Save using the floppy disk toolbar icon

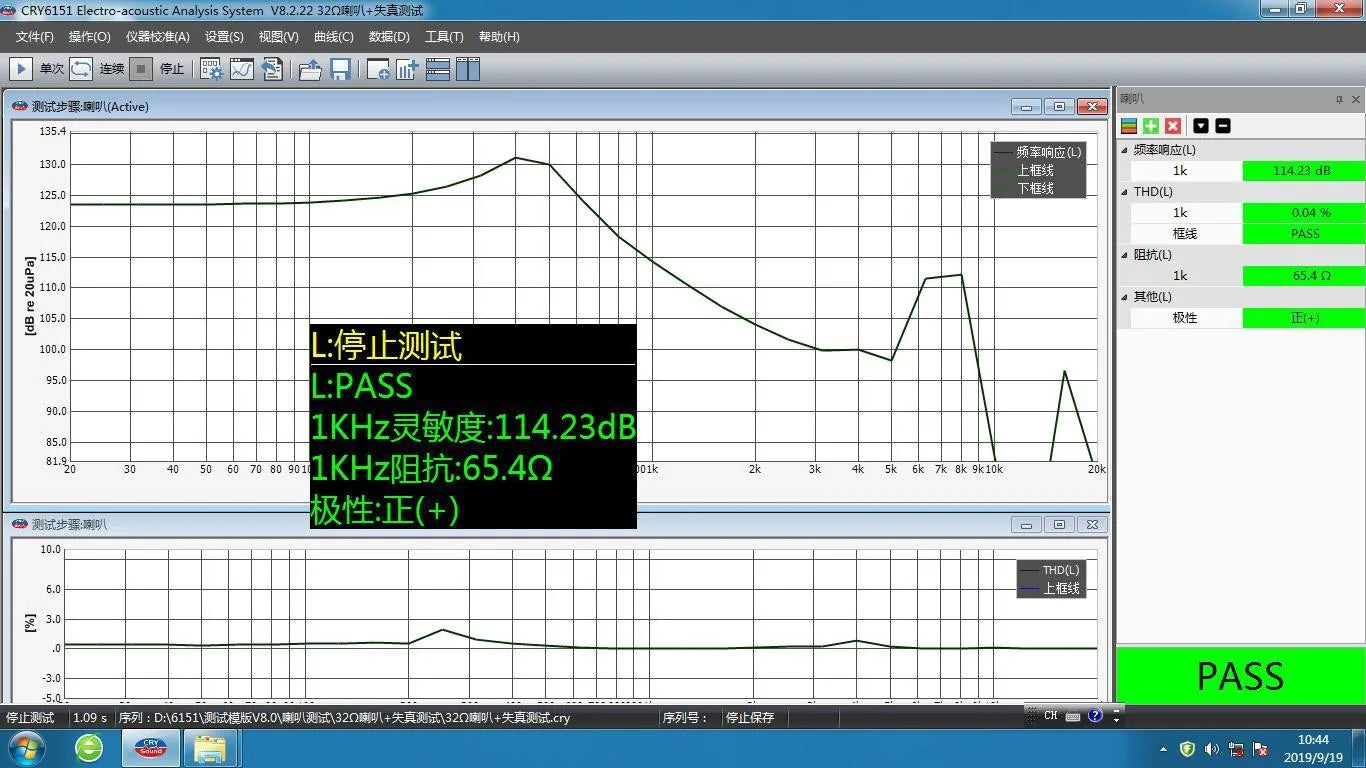click(x=340, y=69)
